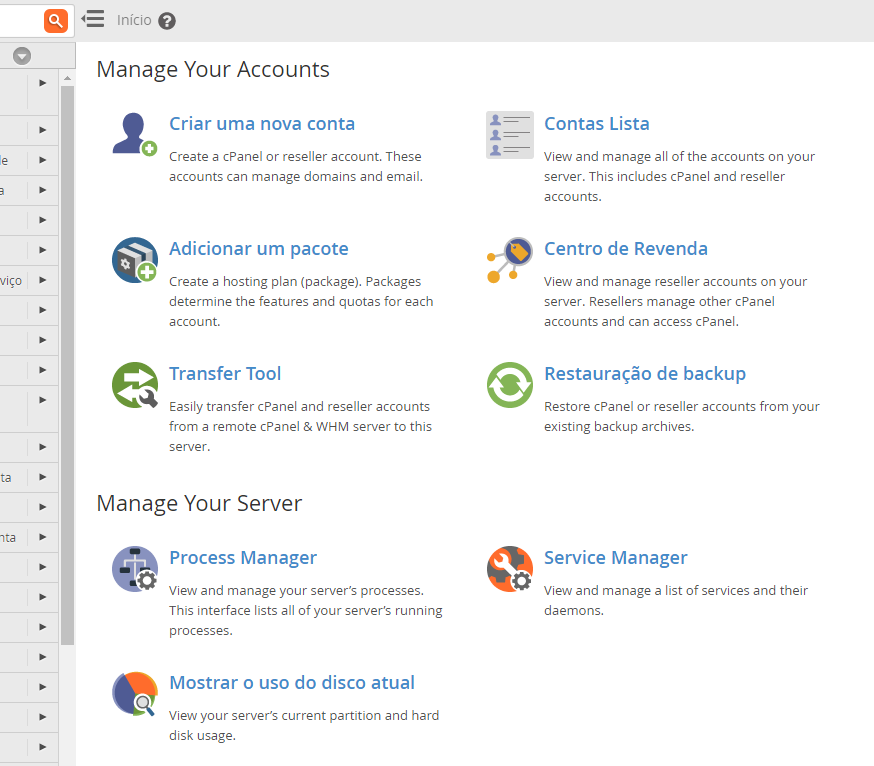
Task: Click the Restauração de backup green icon
Action: [509, 385]
